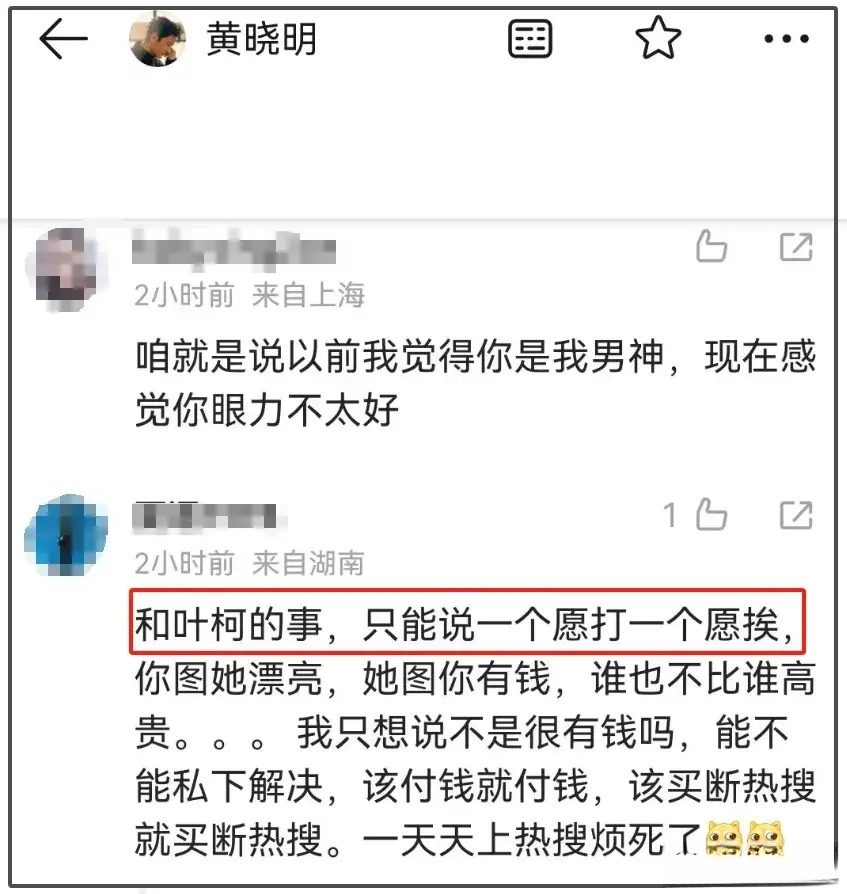
Task: Like the comment from 湖南
Action: (711, 515)
